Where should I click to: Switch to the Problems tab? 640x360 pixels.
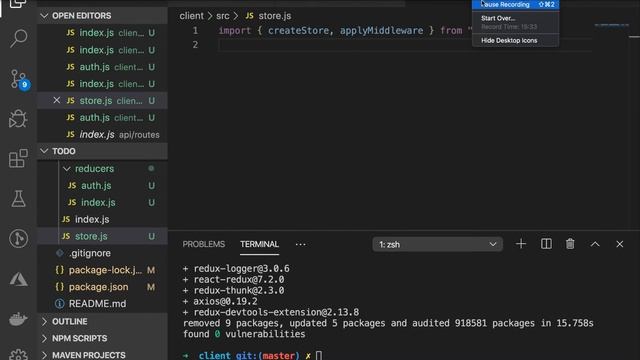tap(204, 244)
